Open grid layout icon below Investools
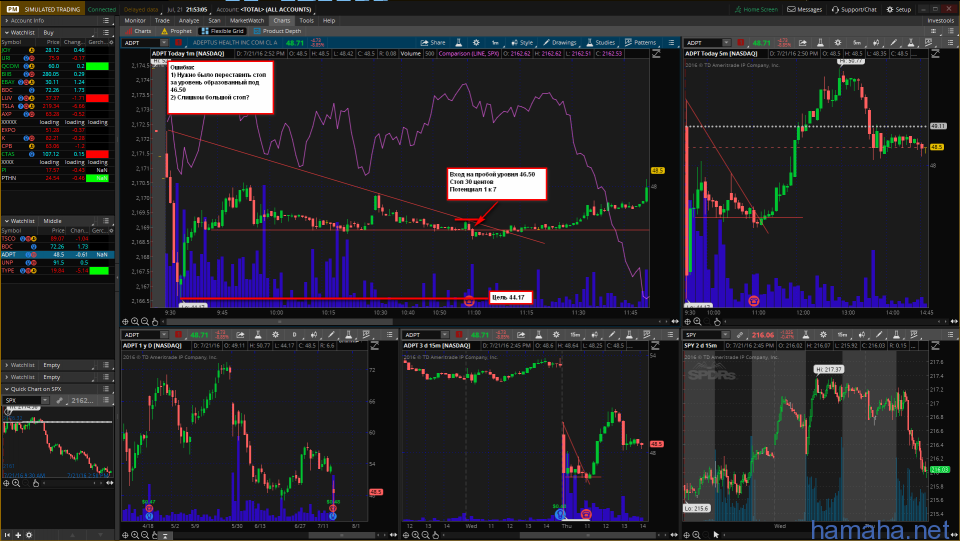The image size is (960, 541). pyautogui.click(x=934, y=31)
